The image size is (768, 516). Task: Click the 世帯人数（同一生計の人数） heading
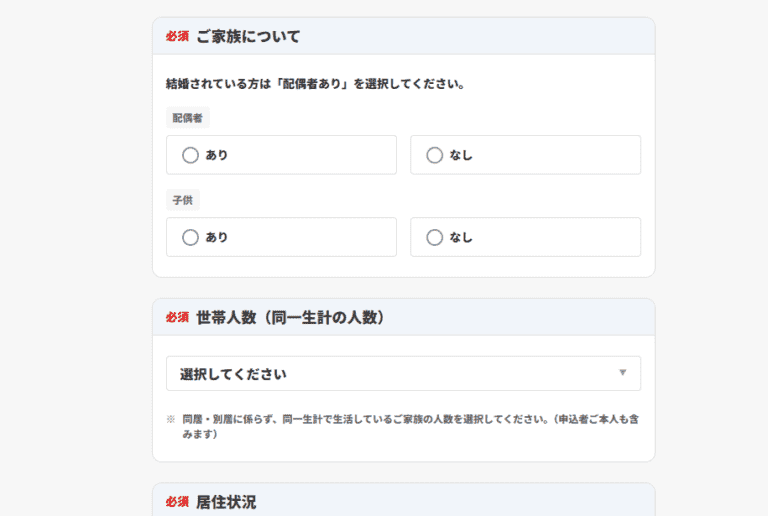[290, 318]
